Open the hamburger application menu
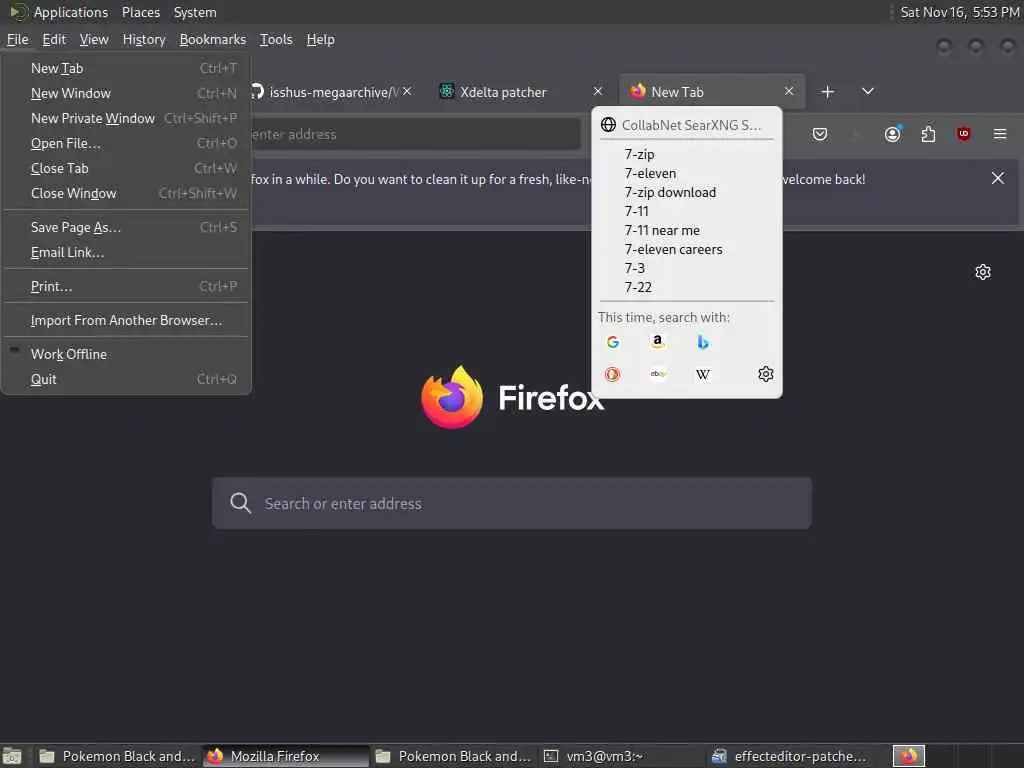The width and height of the screenshot is (1024, 768). point(1000,134)
